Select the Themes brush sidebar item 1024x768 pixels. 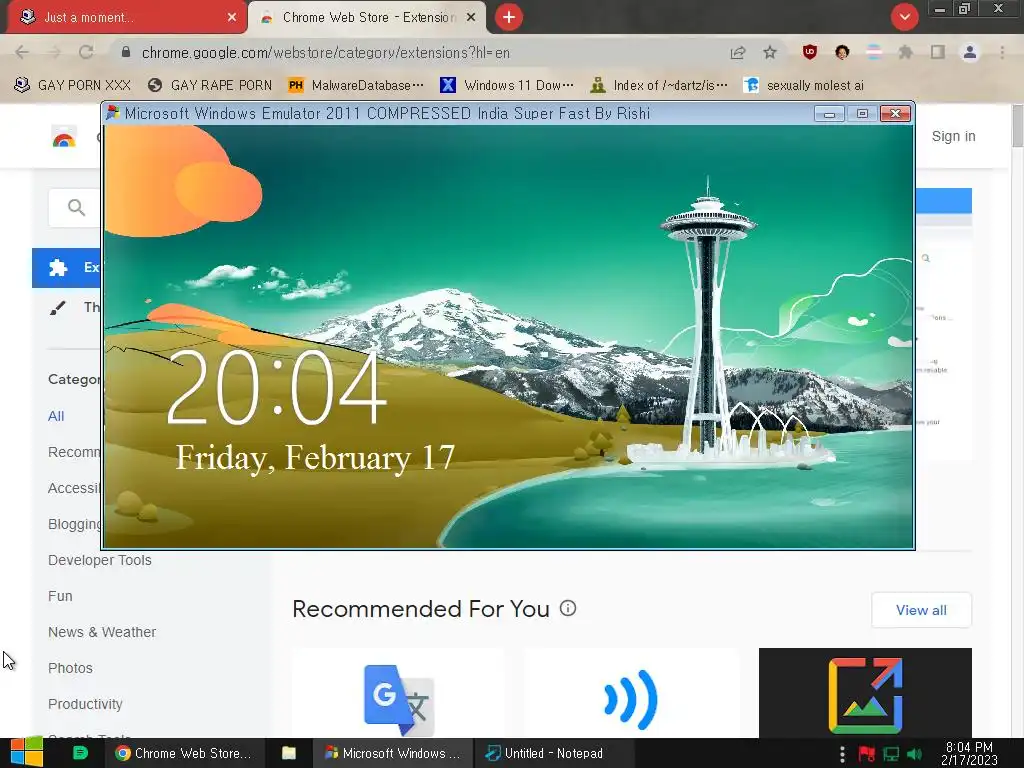coord(74,307)
